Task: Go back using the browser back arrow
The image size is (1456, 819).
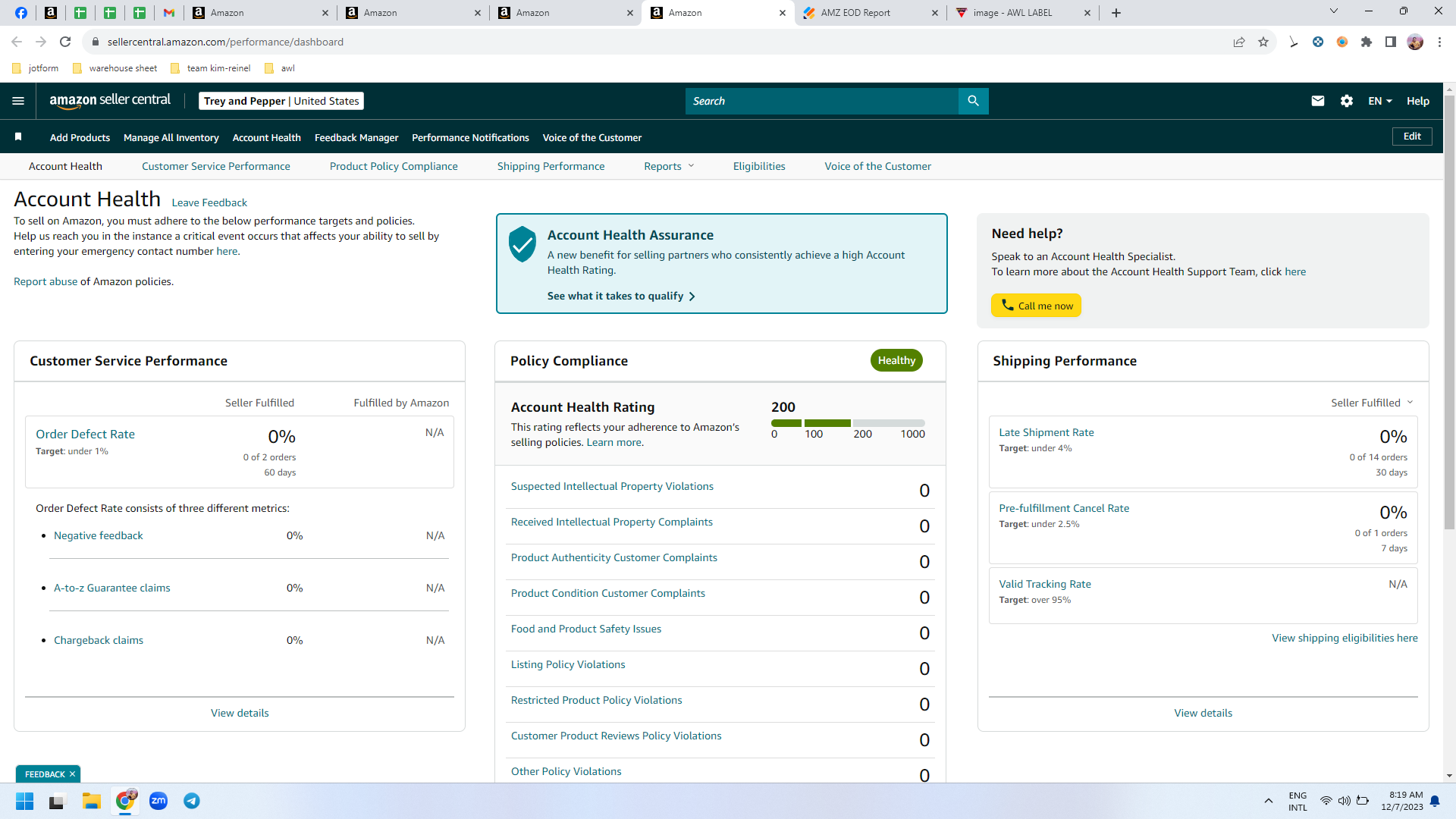Action: tap(17, 42)
